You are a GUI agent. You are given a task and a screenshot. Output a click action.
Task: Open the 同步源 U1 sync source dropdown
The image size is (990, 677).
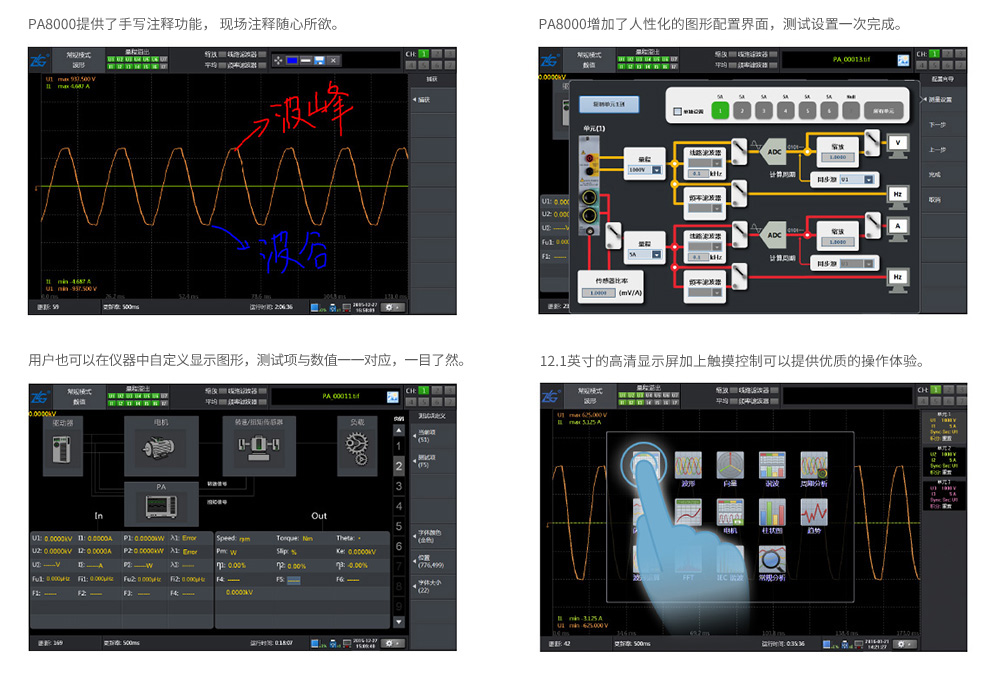pos(855,178)
